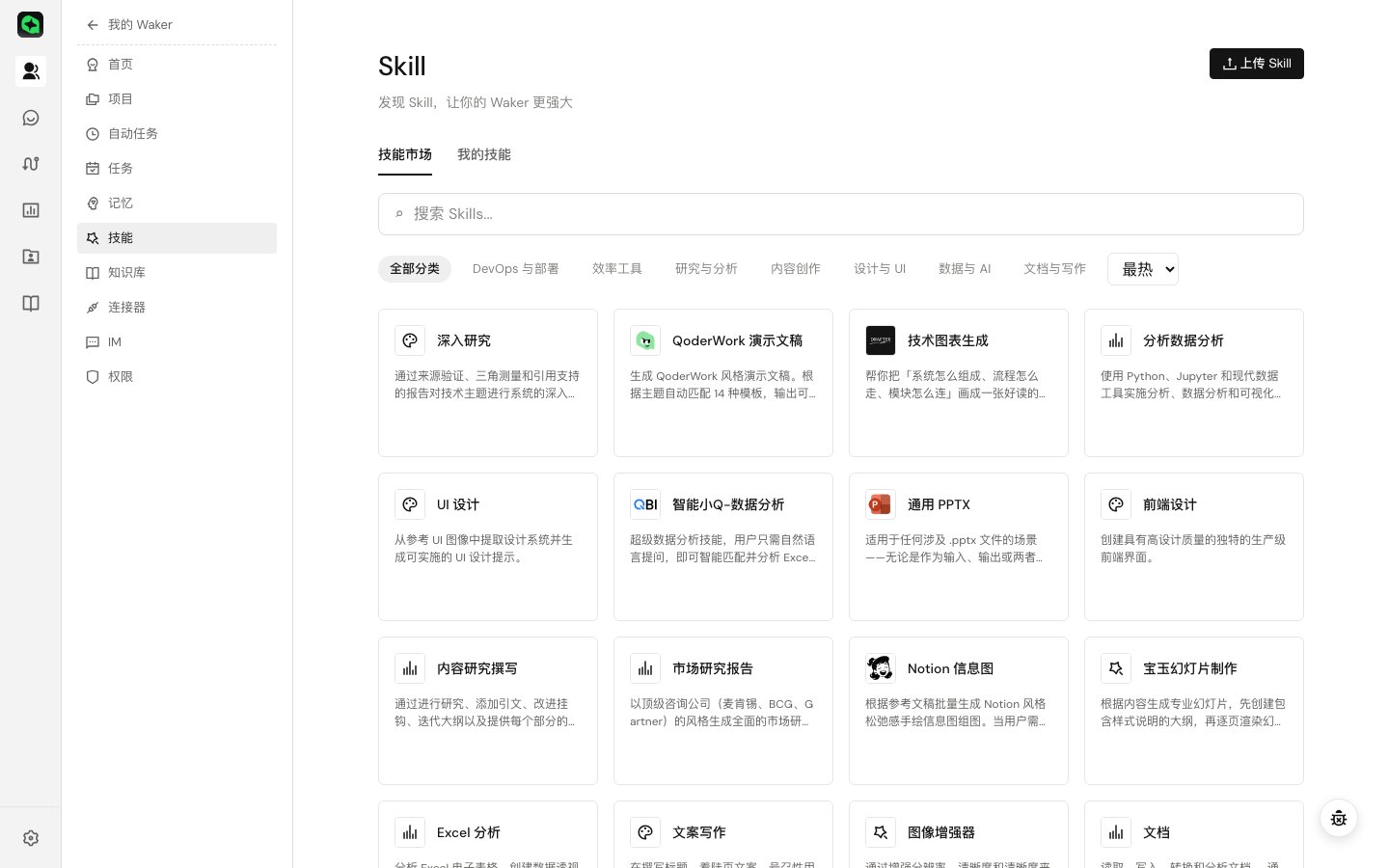Select 项目 in sidebar
The image size is (1389, 868).
tap(177, 99)
